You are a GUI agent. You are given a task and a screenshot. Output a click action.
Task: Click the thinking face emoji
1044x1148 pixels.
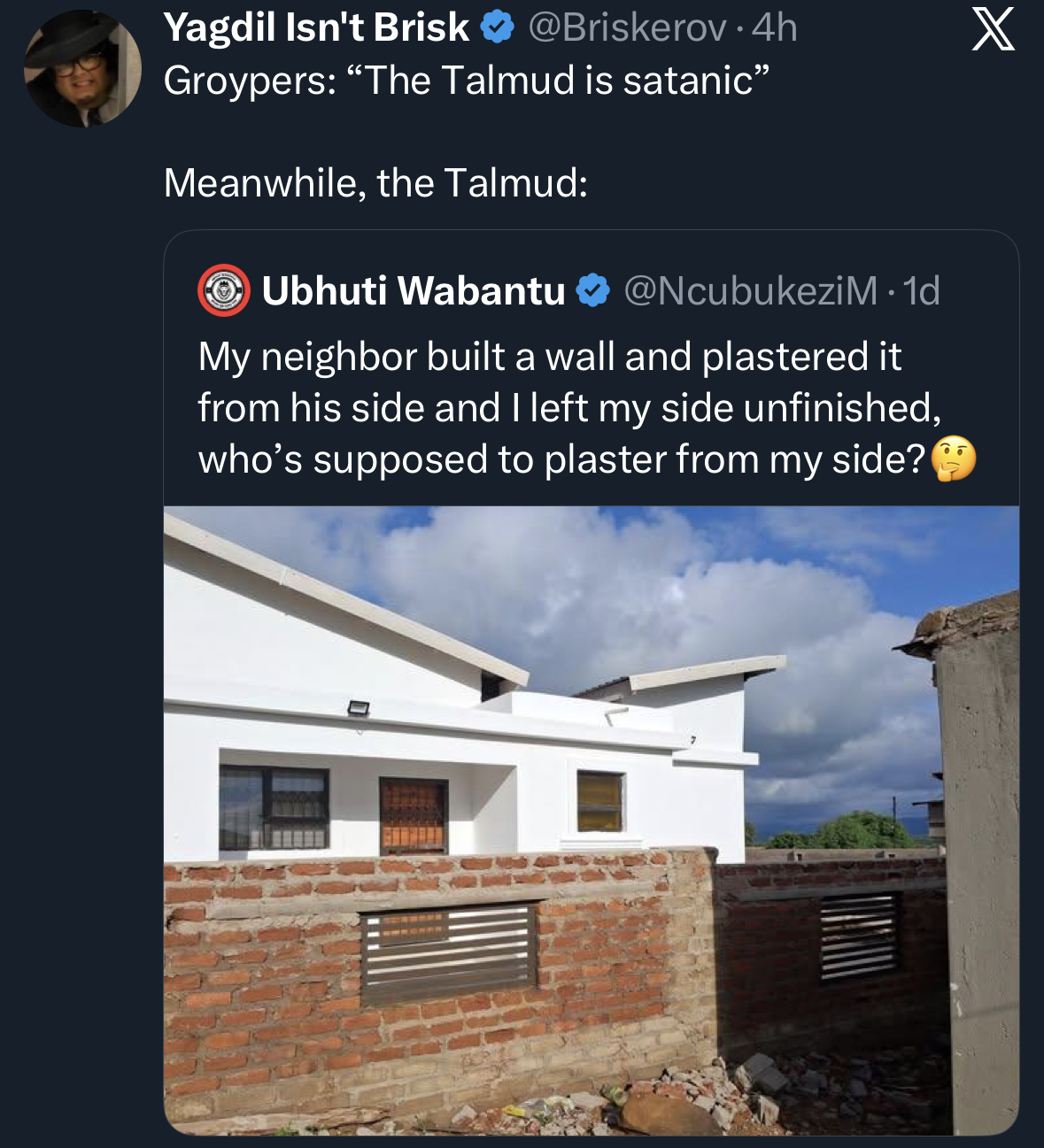954,458
